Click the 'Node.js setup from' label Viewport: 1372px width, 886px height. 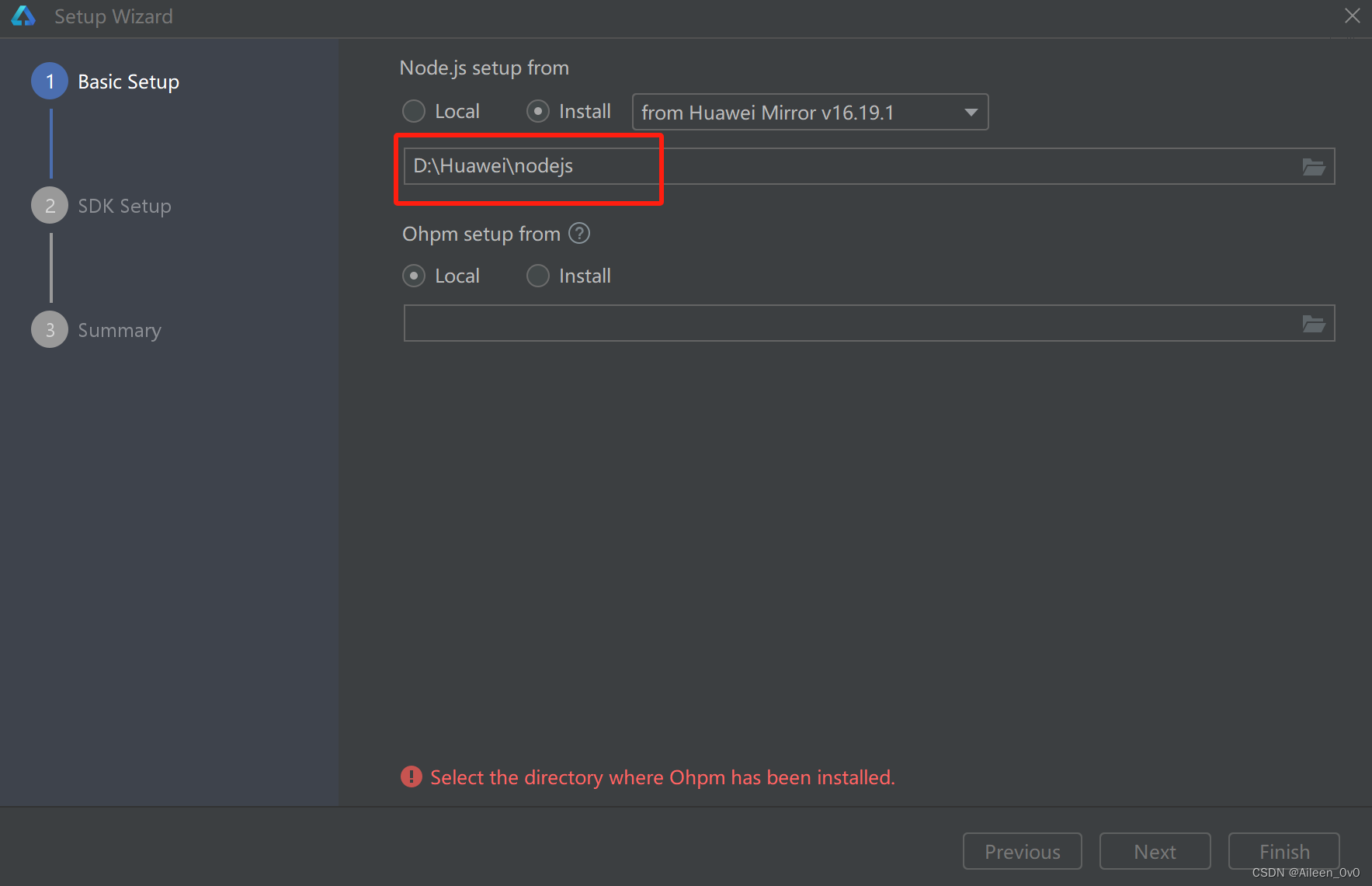pyautogui.click(x=485, y=68)
